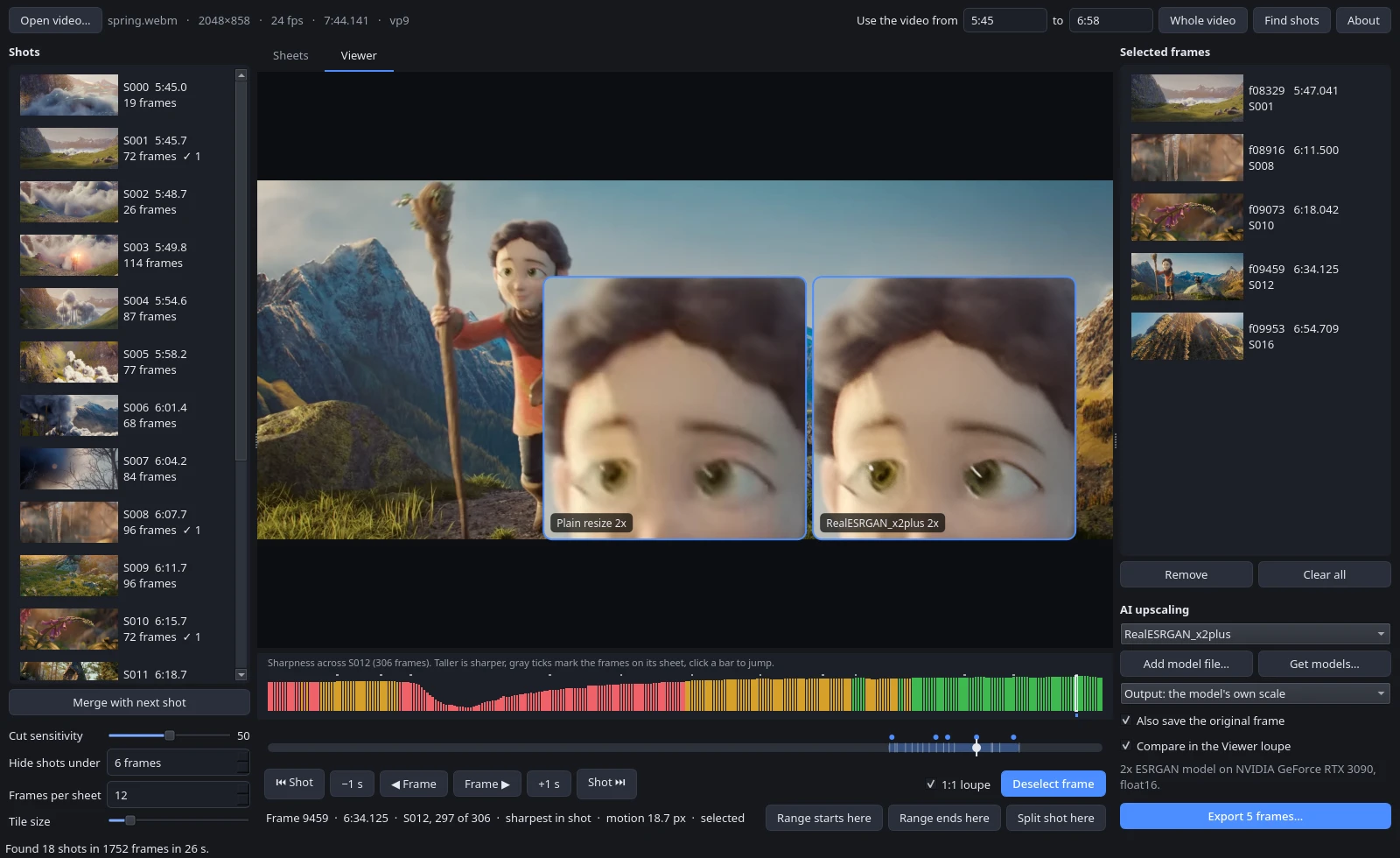Step forward one frame
The height and width of the screenshot is (858, 1400).
pos(486,784)
